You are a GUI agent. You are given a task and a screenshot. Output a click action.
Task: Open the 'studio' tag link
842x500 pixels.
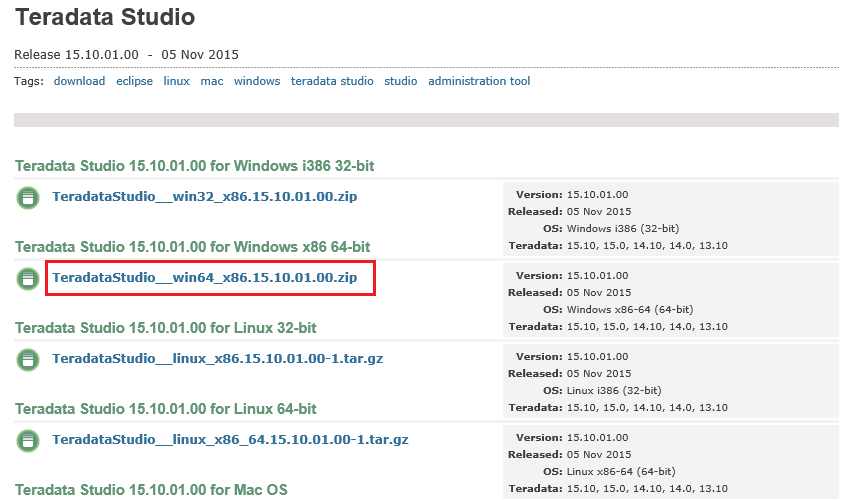[401, 81]
